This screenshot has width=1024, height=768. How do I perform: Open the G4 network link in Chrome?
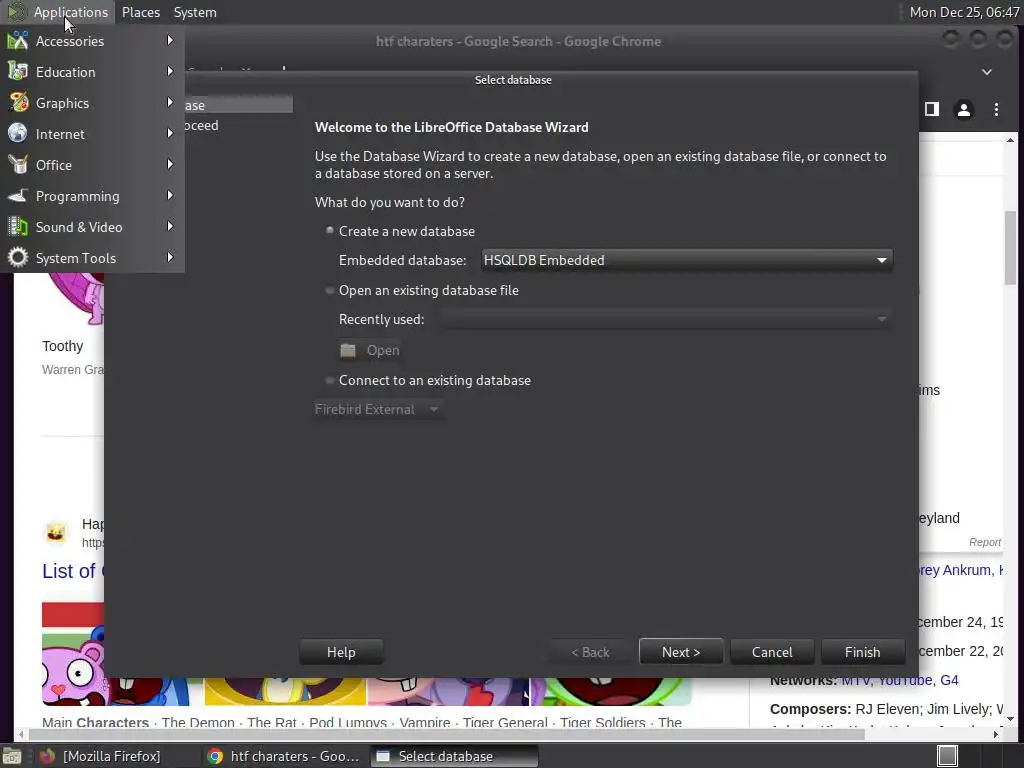point(949,680)
